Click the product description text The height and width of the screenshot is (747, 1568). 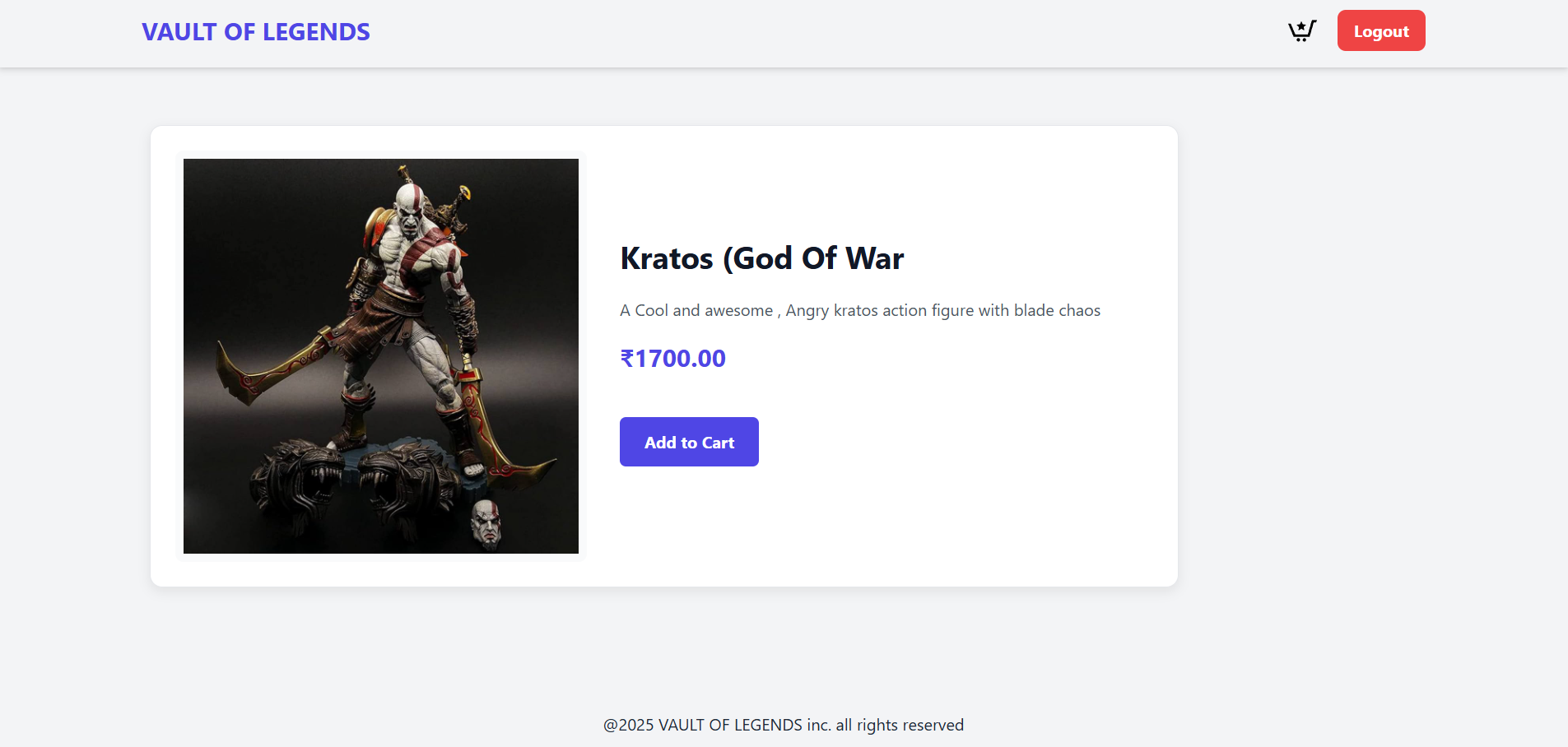tap(859, 310)
